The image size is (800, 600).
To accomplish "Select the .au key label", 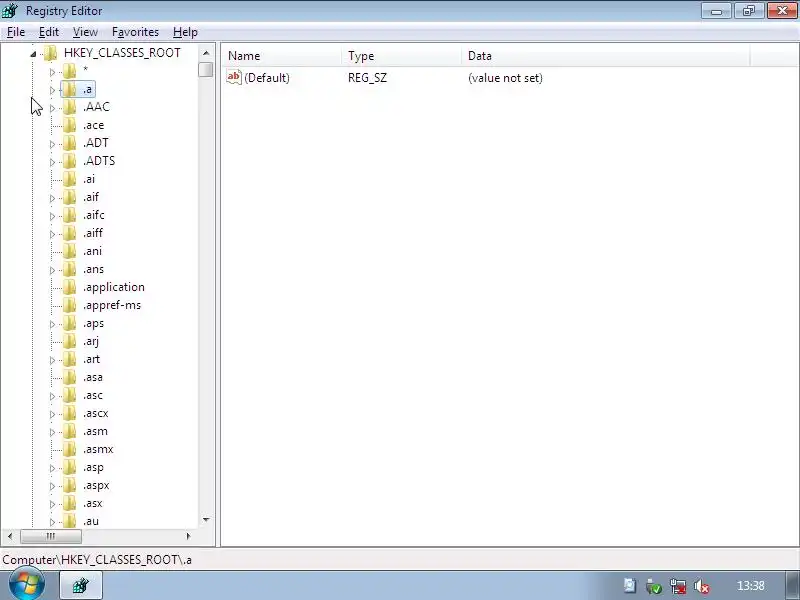I will click(x=91, y=521).
